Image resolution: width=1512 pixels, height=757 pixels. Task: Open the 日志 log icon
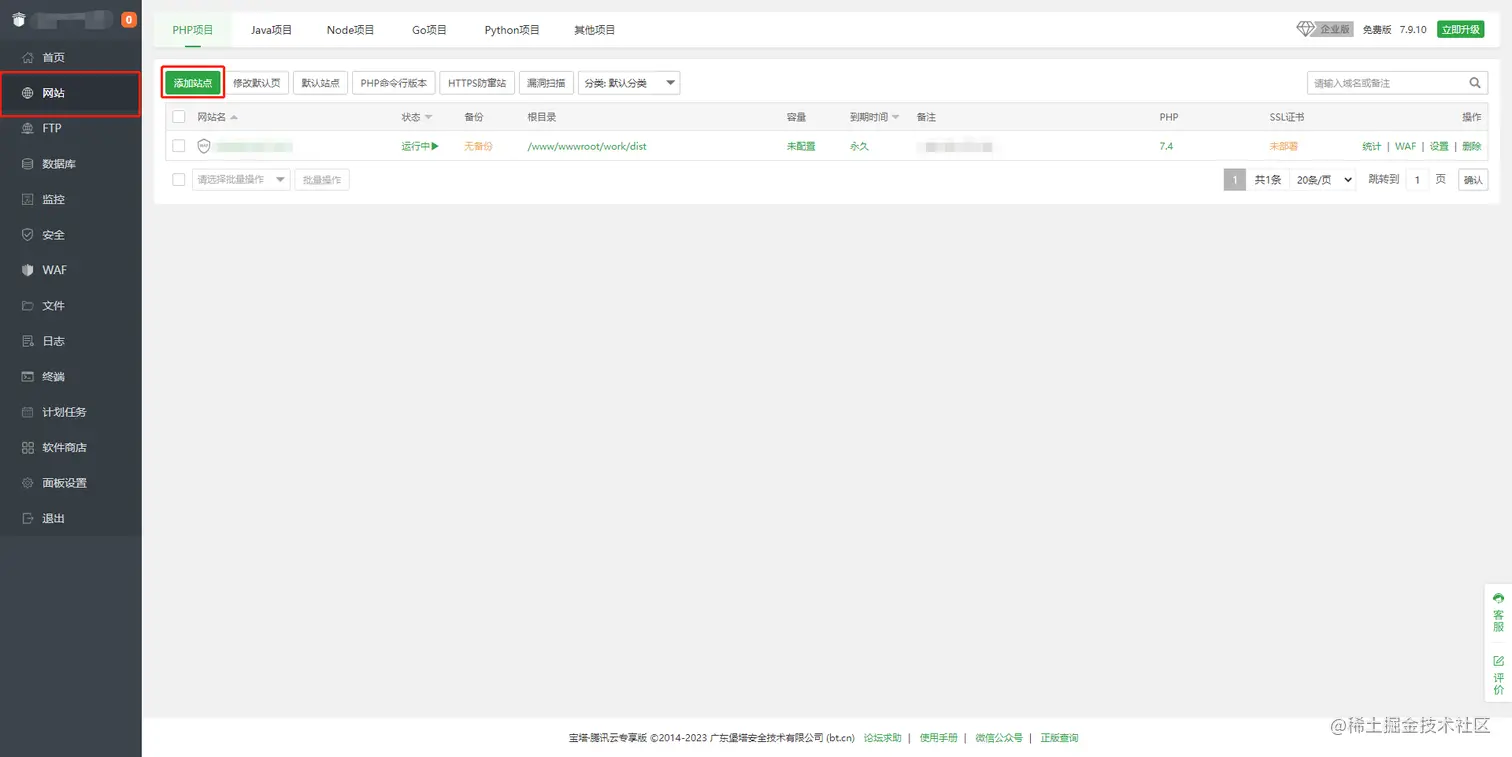click(28, 341)
